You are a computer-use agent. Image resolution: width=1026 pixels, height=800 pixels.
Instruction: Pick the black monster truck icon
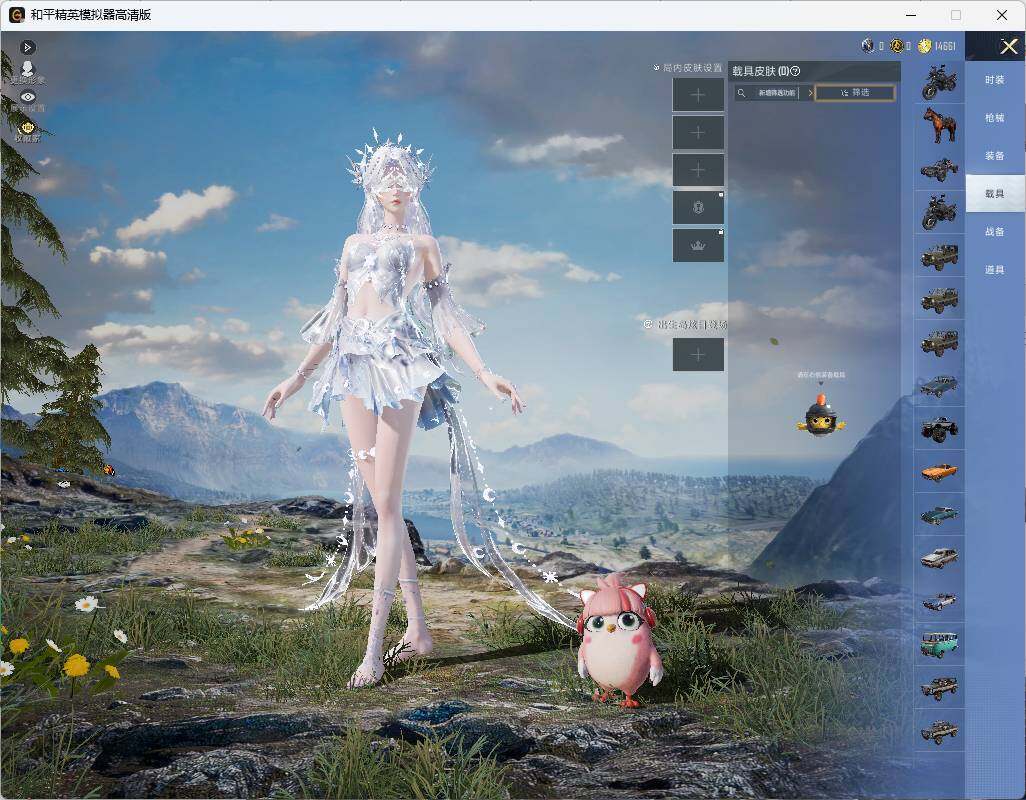(x=939, y=429)
